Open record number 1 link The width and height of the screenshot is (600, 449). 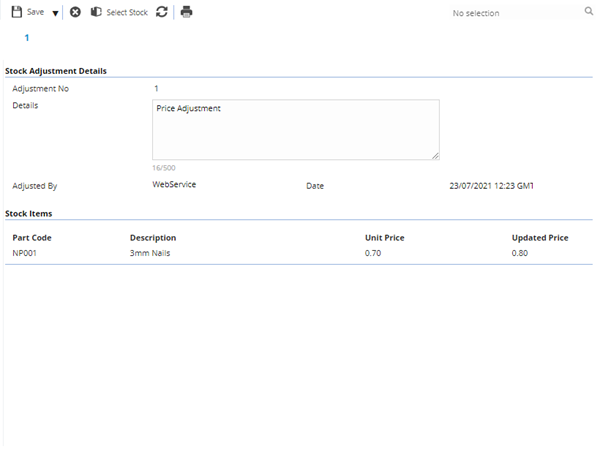pos(27,37)
